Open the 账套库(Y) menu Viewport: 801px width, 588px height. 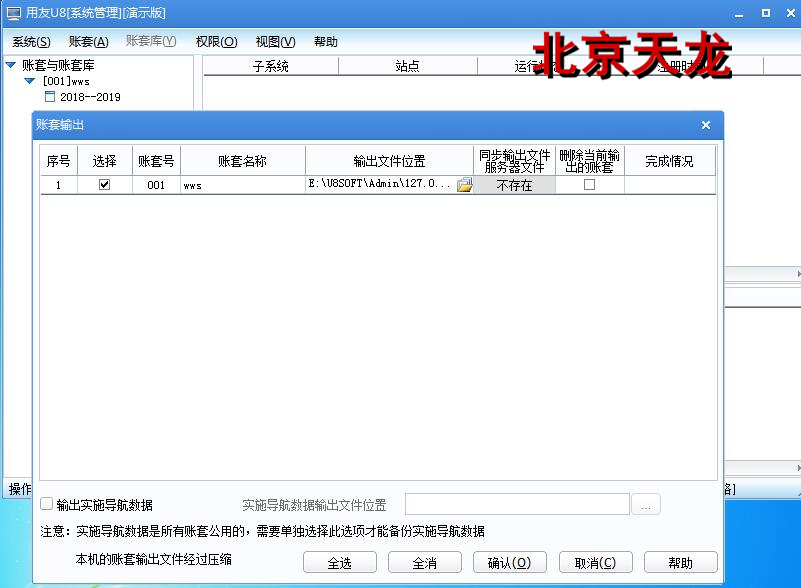coord(151,41)
